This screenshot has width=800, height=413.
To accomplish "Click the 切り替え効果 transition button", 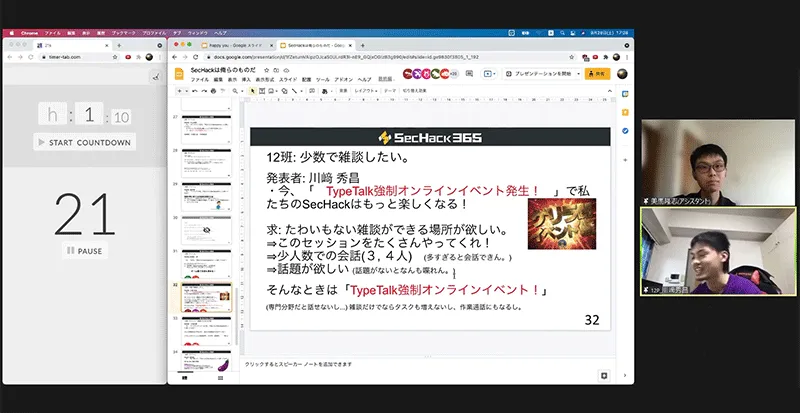I will click(414, 91).
